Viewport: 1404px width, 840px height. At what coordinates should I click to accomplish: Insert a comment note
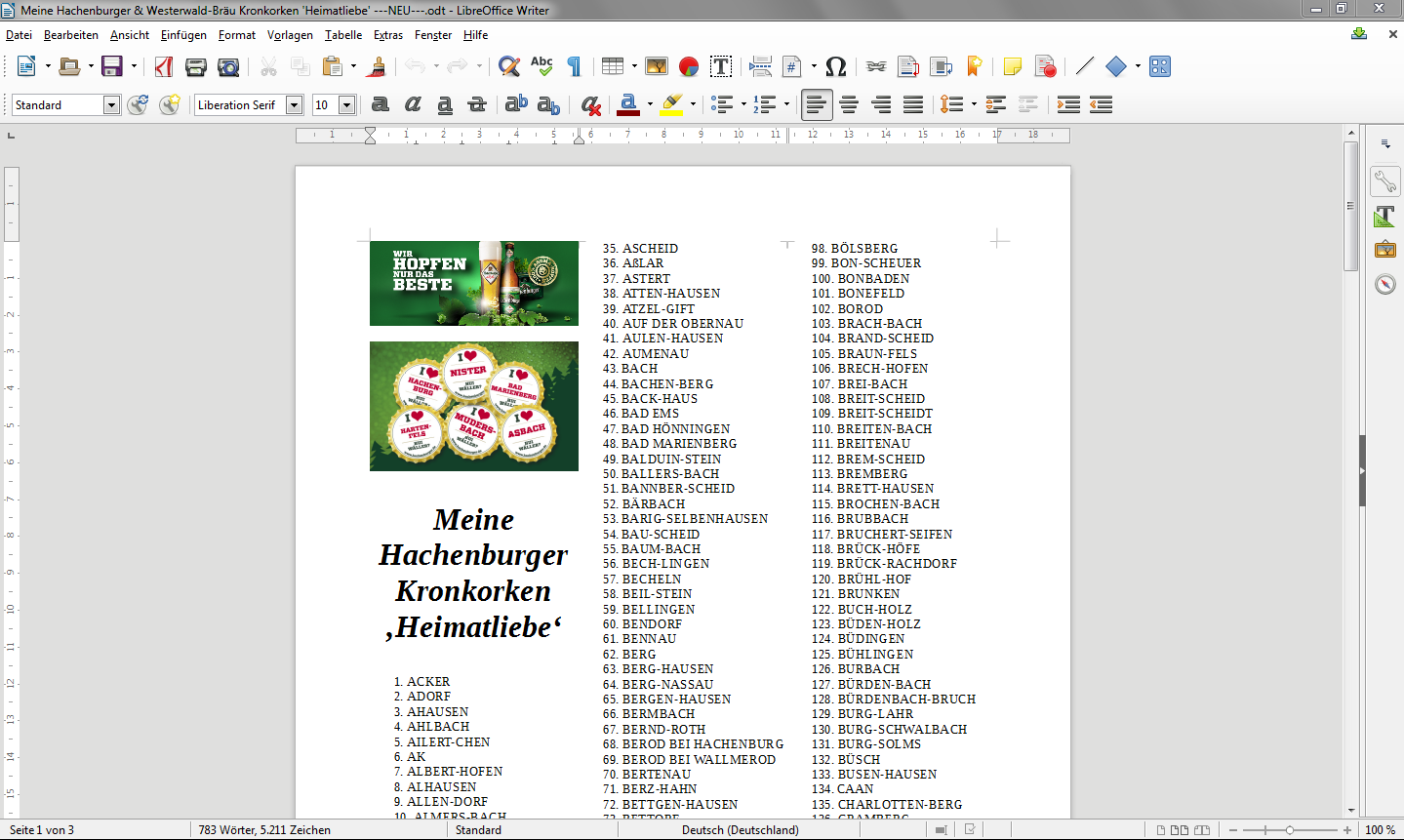tap(1013, 66)
